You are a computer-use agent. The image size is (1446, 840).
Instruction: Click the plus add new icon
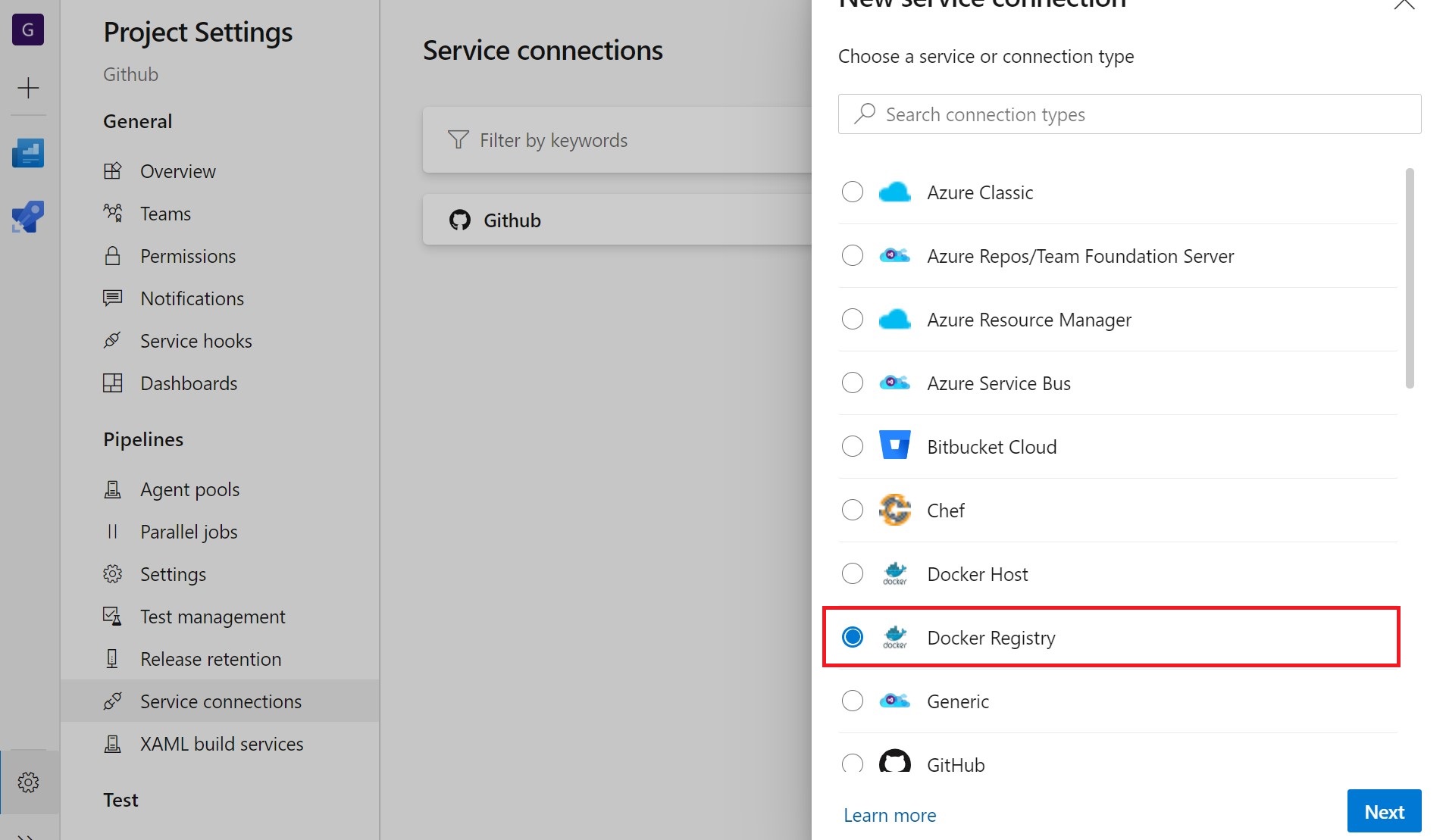click(x=28, y=88)
